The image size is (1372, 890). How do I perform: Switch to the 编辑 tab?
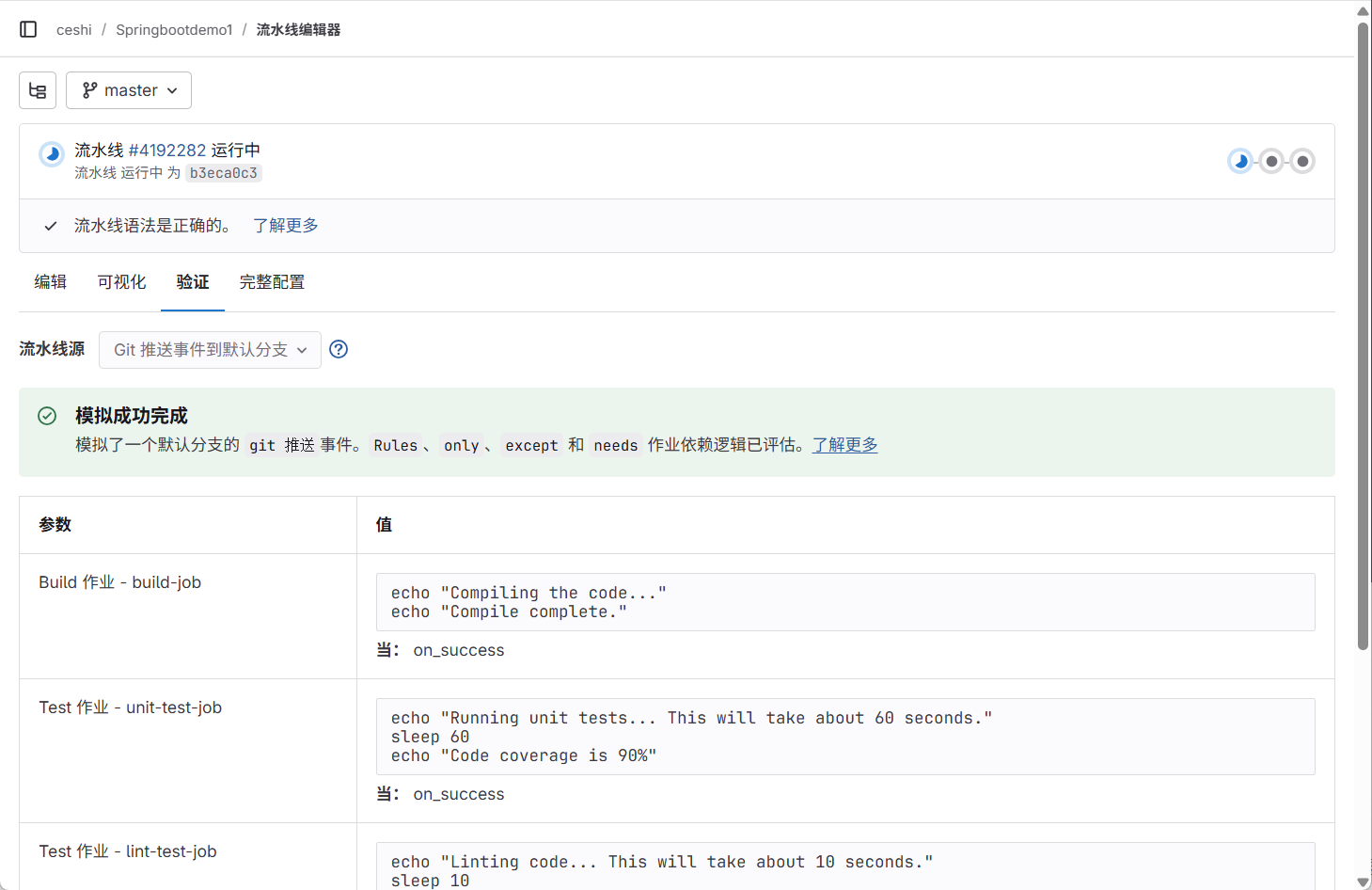coord(50,281)
